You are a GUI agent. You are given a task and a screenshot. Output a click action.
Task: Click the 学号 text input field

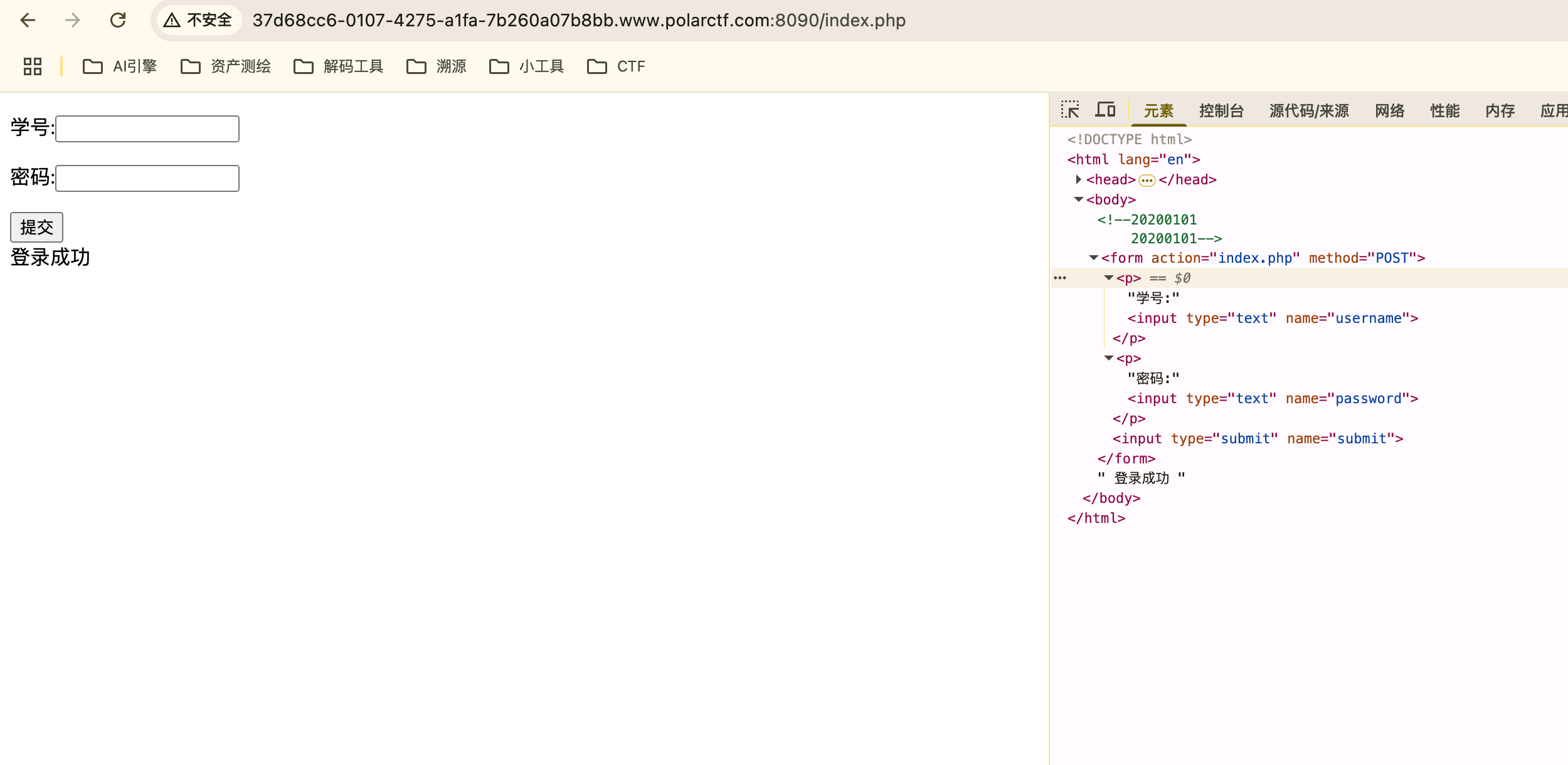[x=147, y=129]
